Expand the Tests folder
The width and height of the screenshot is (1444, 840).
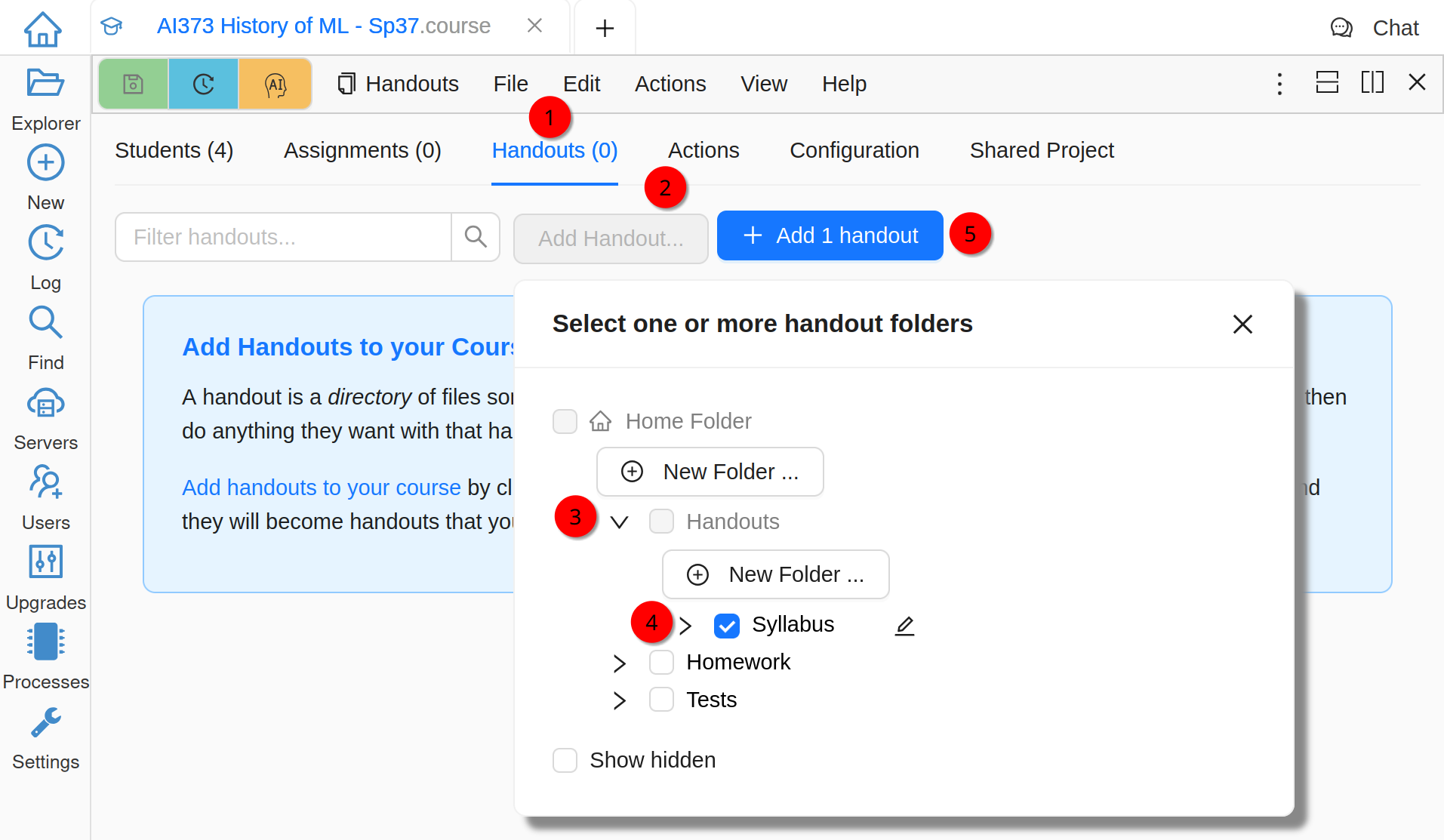click(619, 700)
